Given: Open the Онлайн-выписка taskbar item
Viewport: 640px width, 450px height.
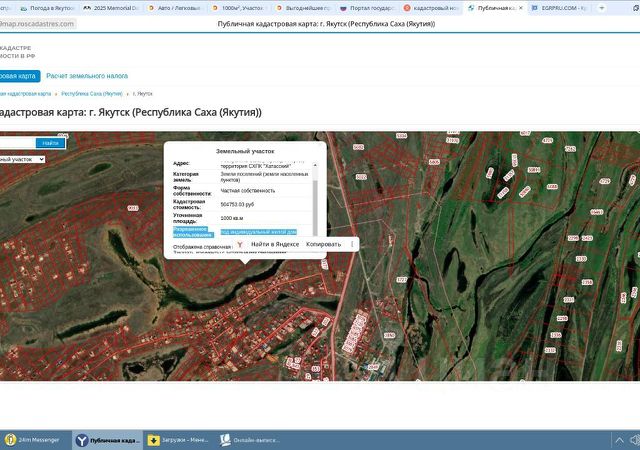Looking at the screenshot, I should pyautogui.click(x=249, y=440).
